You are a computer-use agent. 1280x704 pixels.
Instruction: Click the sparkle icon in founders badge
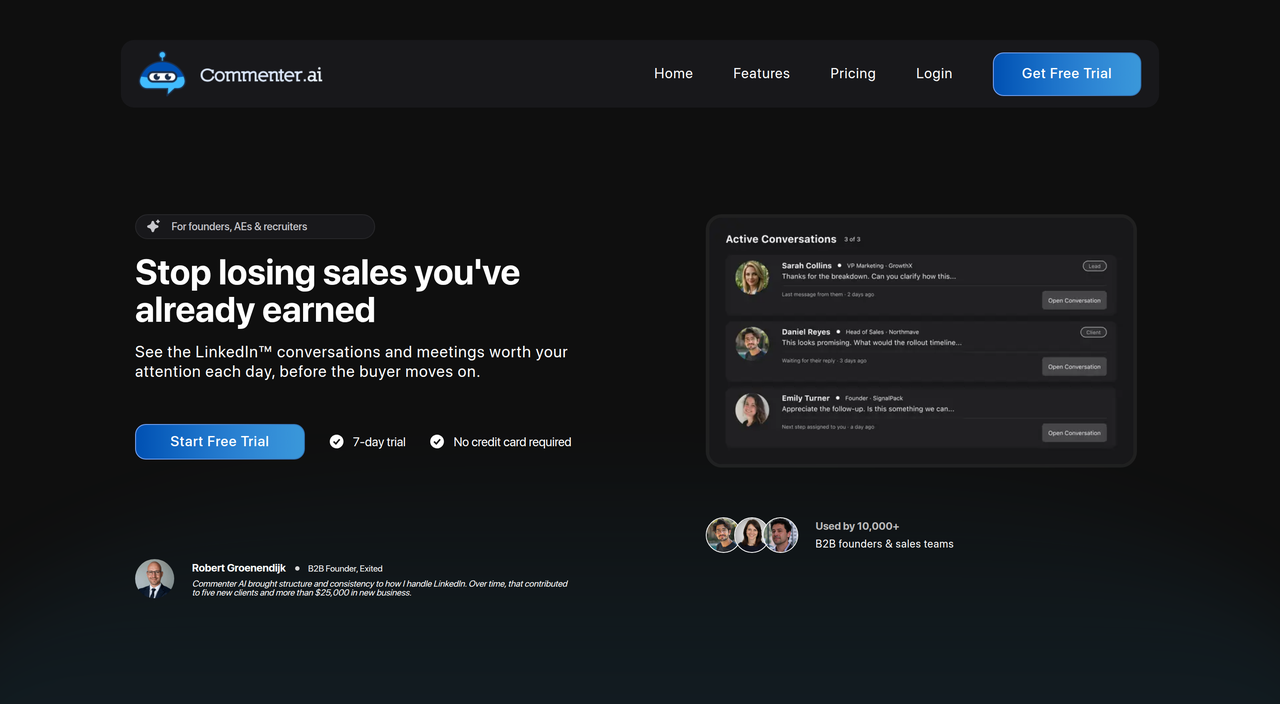(153, 226)
